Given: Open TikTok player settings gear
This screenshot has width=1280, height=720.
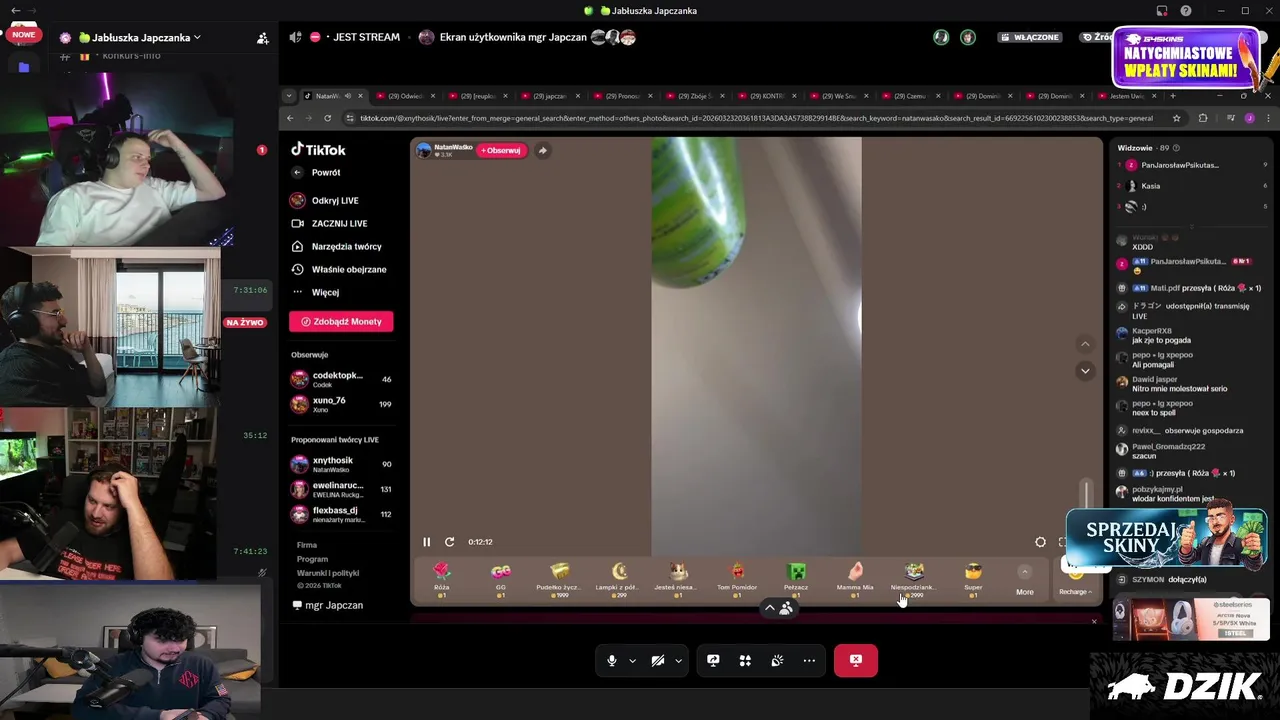Looking at the screenshot, I should pyautogui.click(x=1040, y=542).
